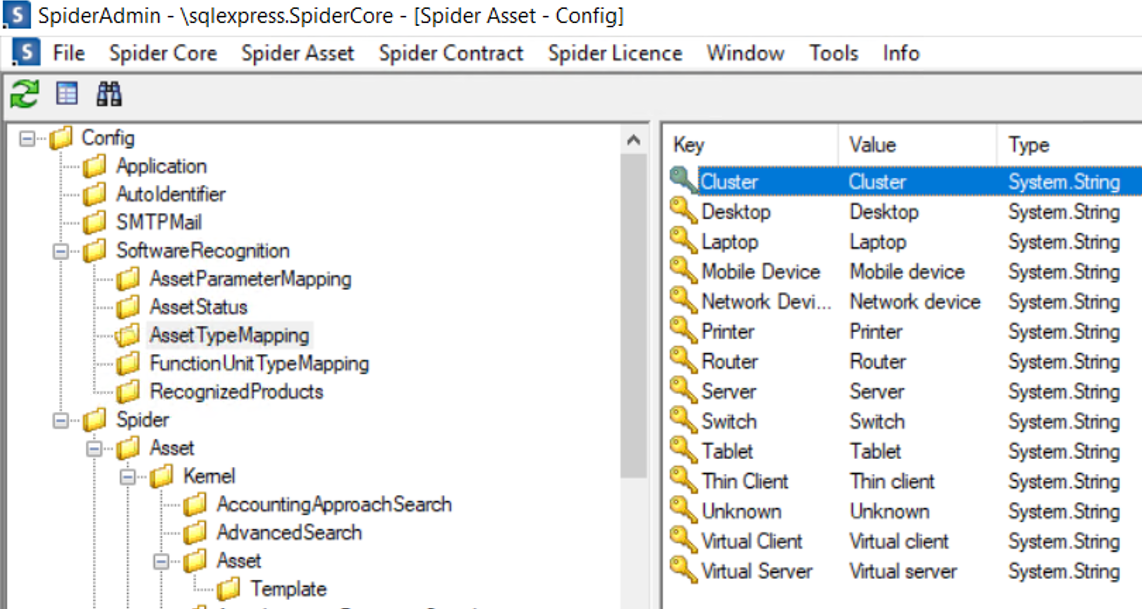
Task: Click the key icon next to Unknown
Action: coord(683,510)
